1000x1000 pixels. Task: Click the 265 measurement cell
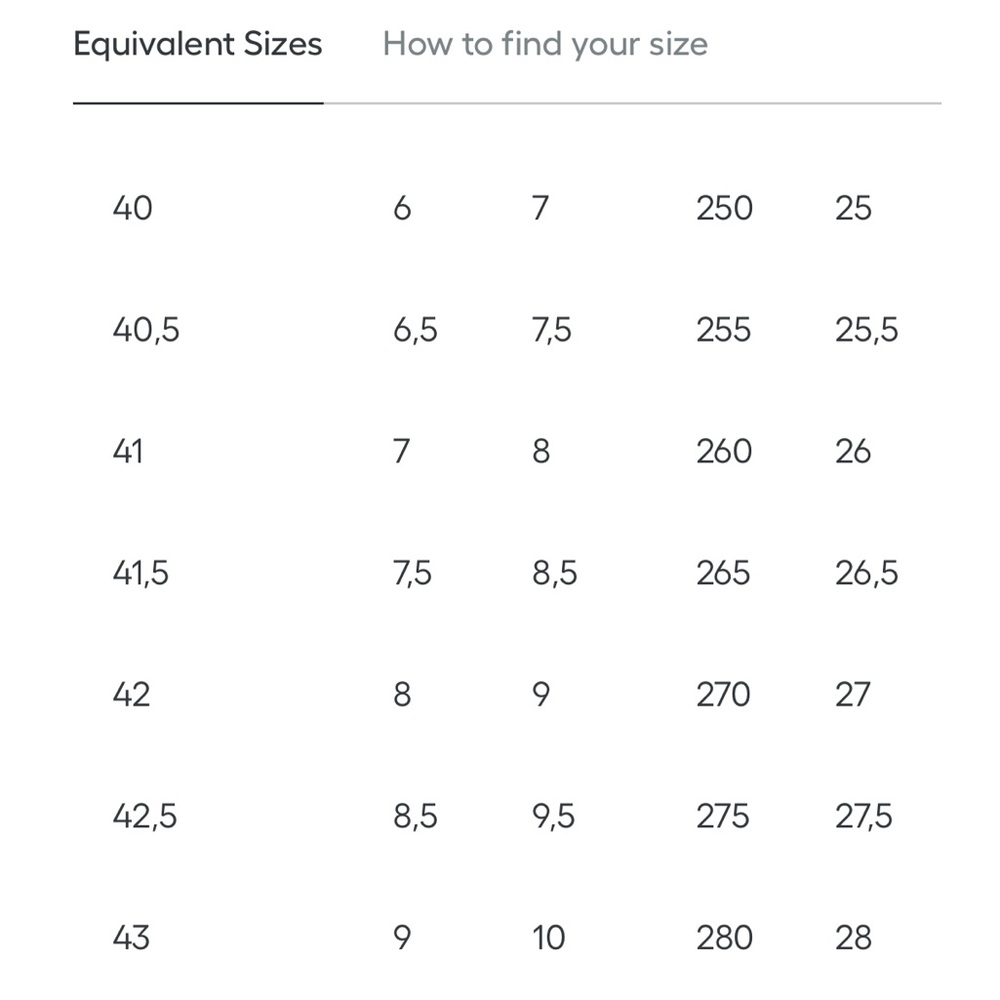coord(723,573)
